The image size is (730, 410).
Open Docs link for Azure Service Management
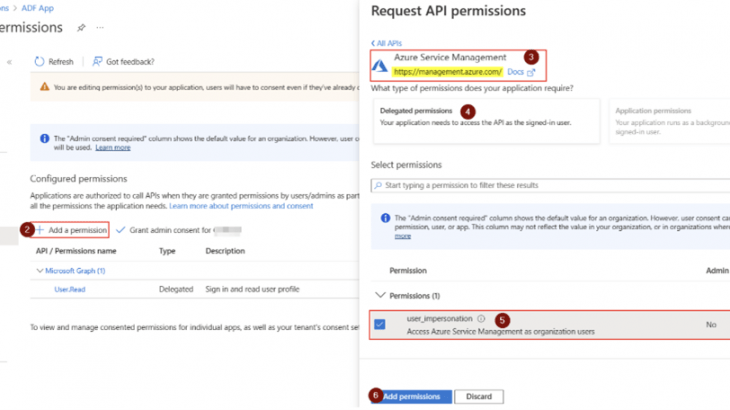pos(515,72)
